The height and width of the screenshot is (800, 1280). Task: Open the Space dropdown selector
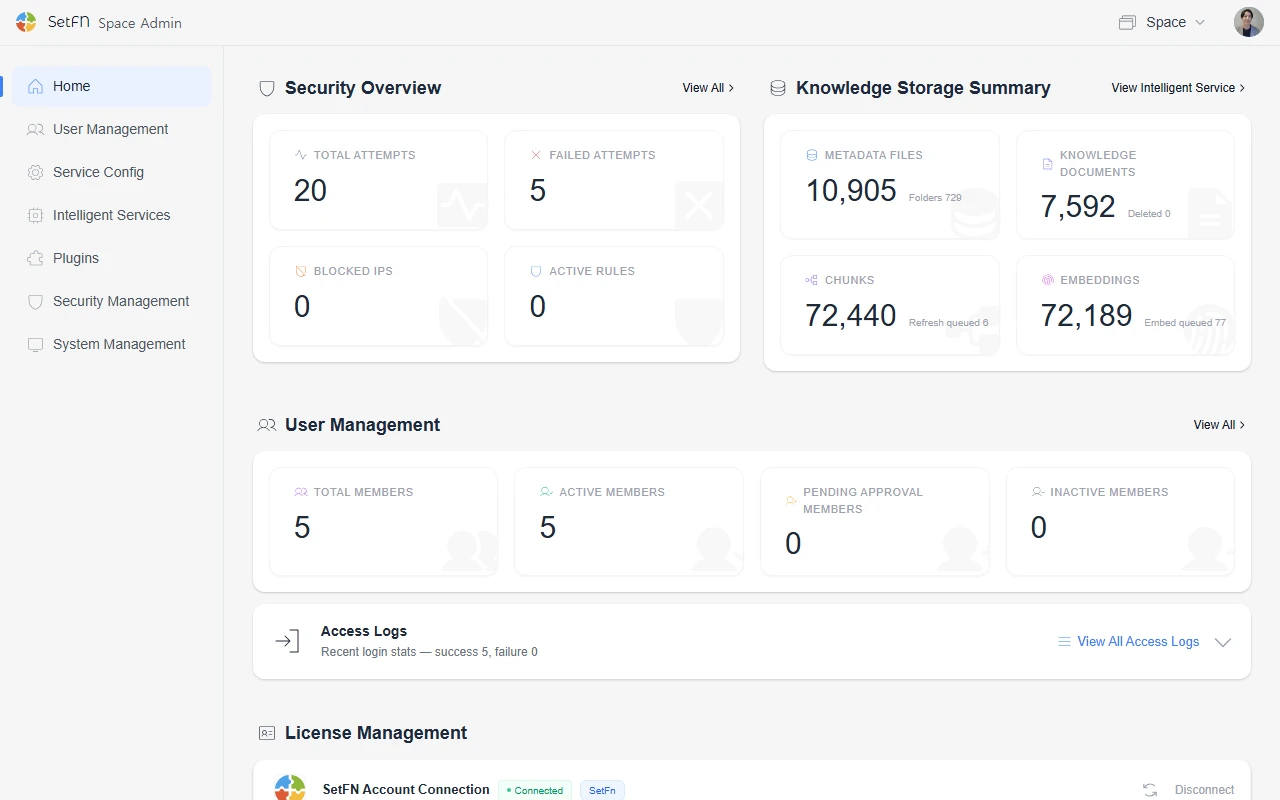(x=1162, y=22)
